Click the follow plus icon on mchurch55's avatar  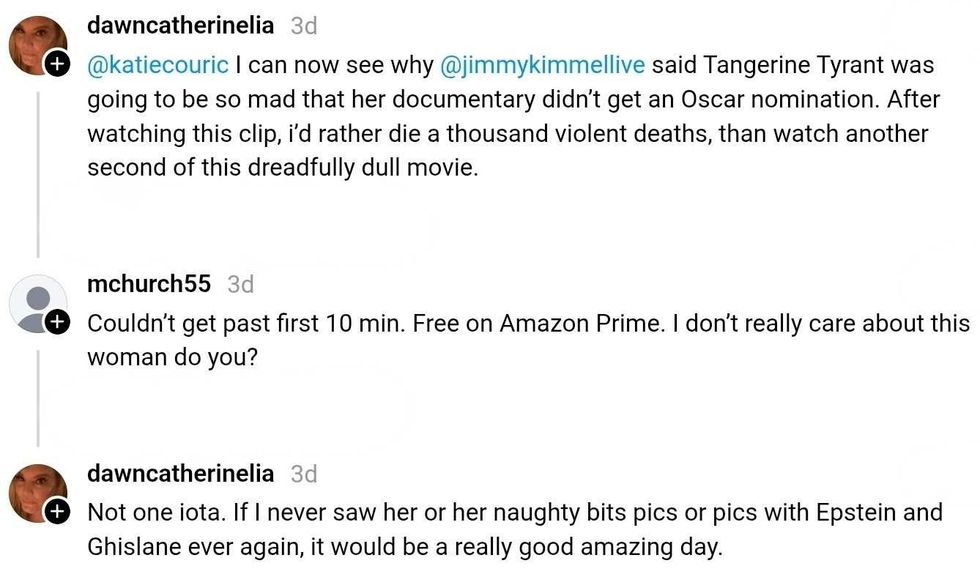[x=58, y=322]
